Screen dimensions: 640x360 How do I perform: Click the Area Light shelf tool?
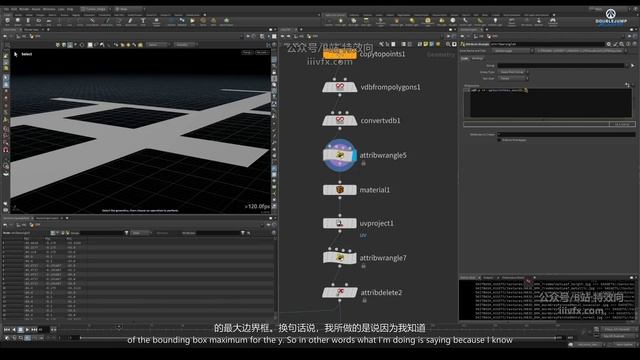366,21
